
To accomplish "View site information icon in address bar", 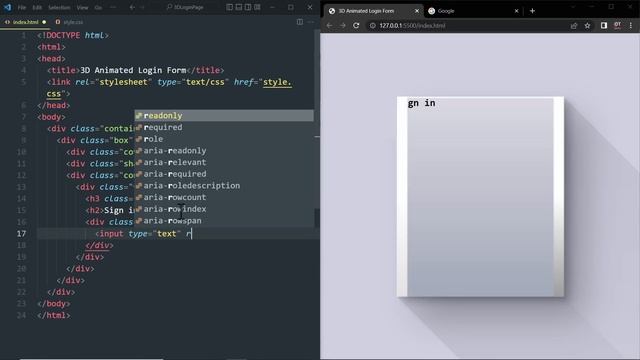I will [373, 25].
